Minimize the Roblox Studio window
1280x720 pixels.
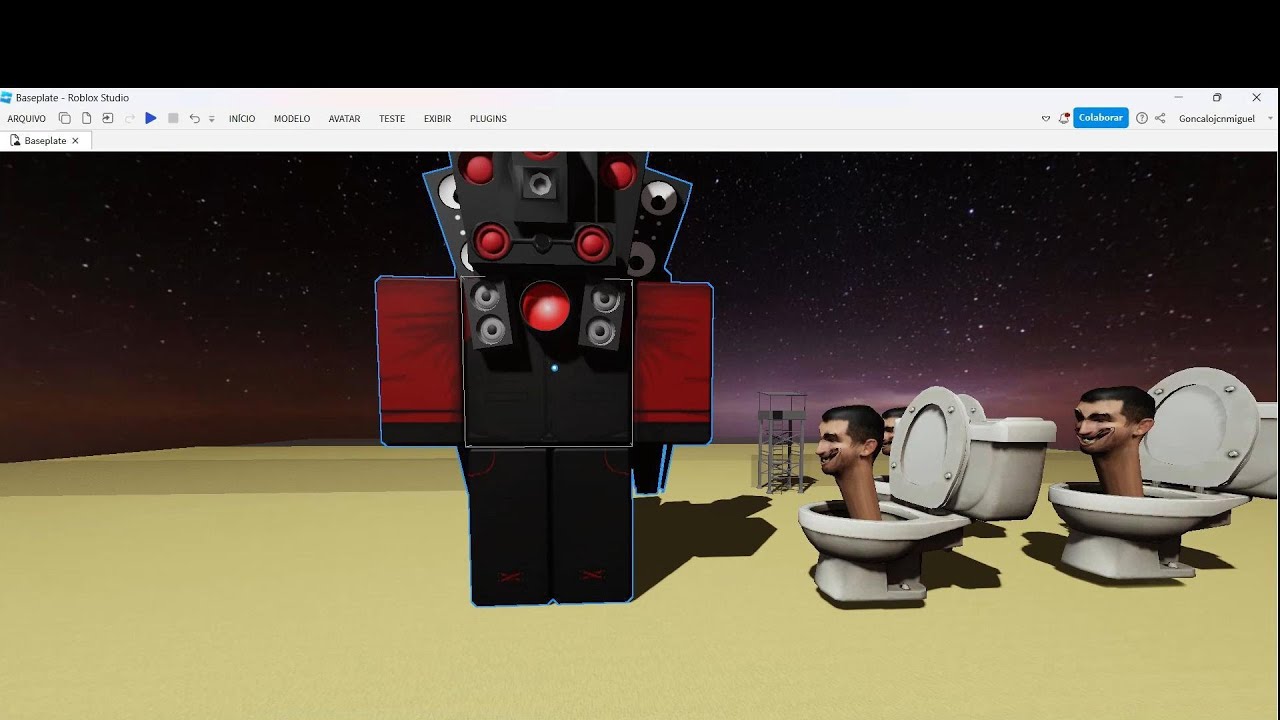click(x=1179, y=97)
